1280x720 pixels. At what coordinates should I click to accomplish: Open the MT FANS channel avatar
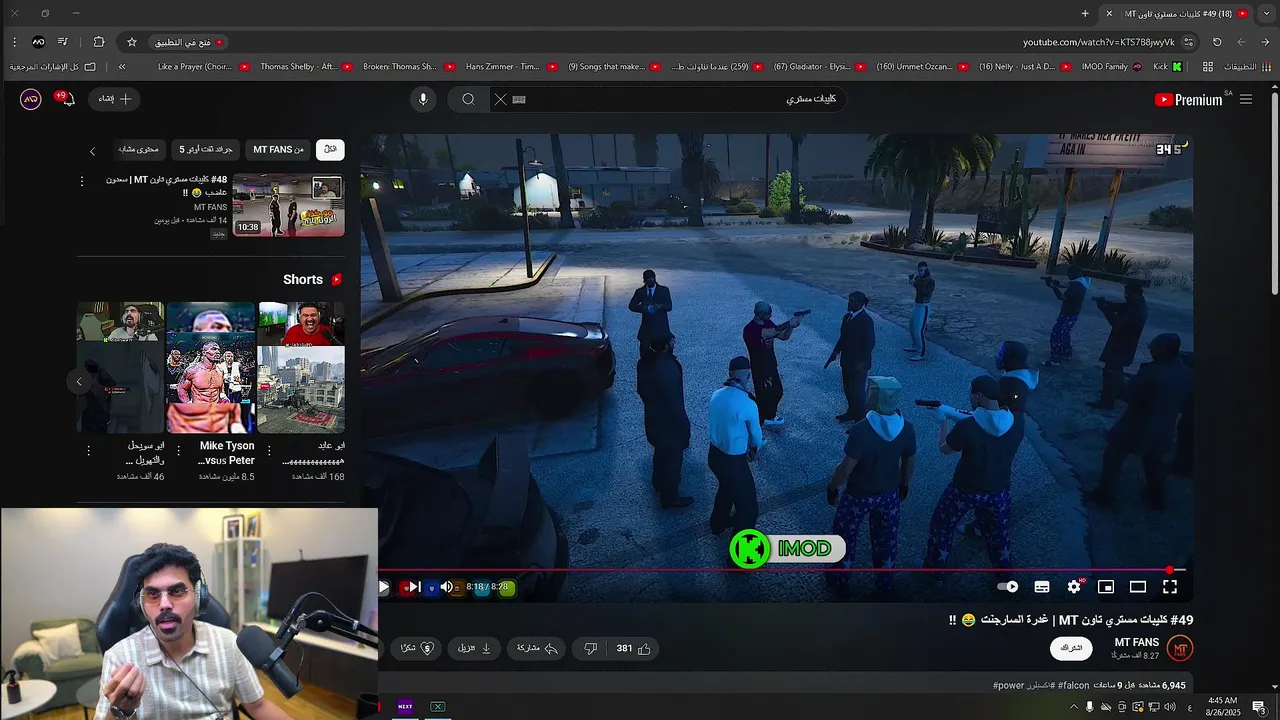pos(1180,649)
